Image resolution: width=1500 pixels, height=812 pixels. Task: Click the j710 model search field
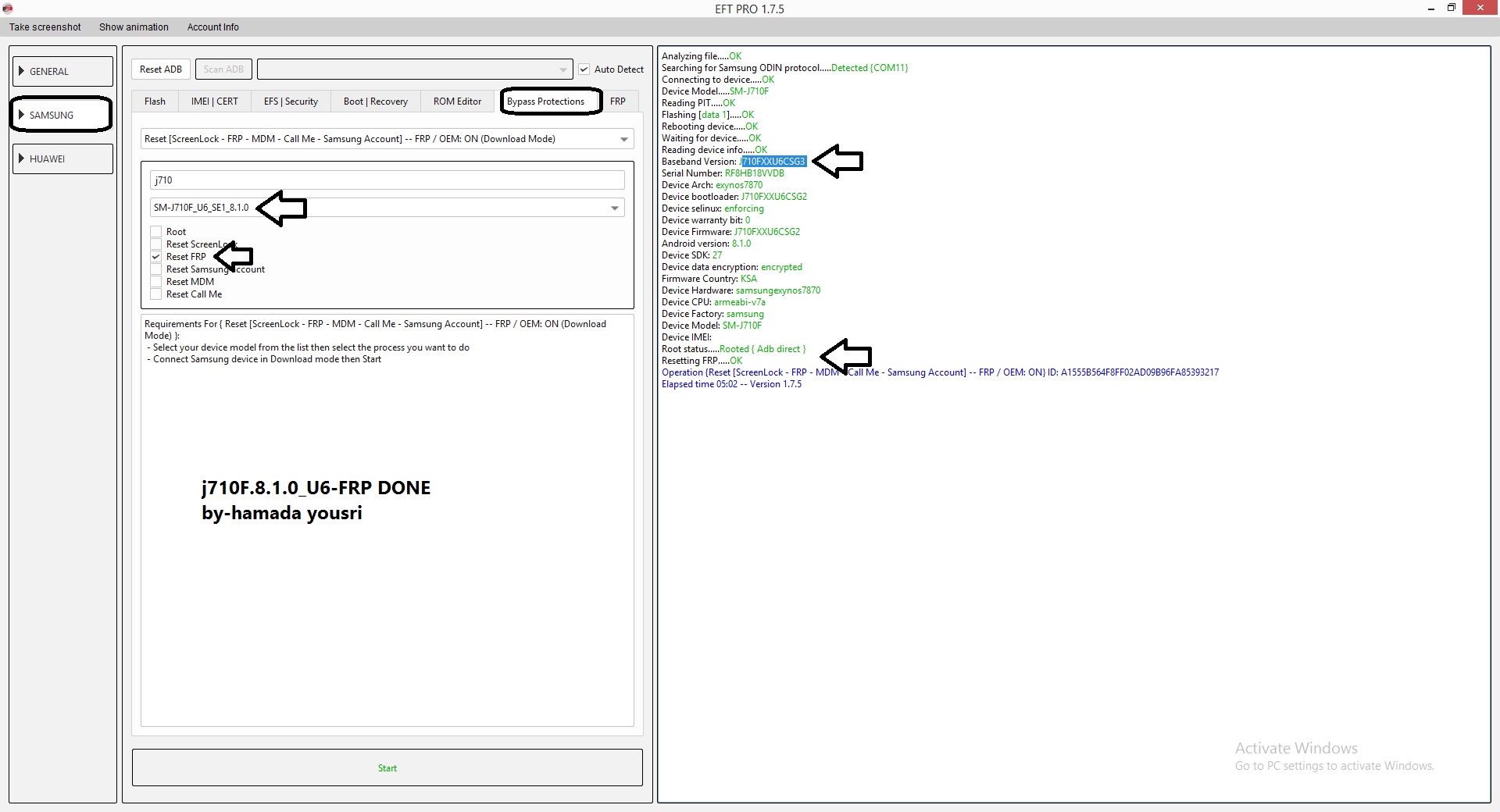pyautogui.click(x=387, y=180)
